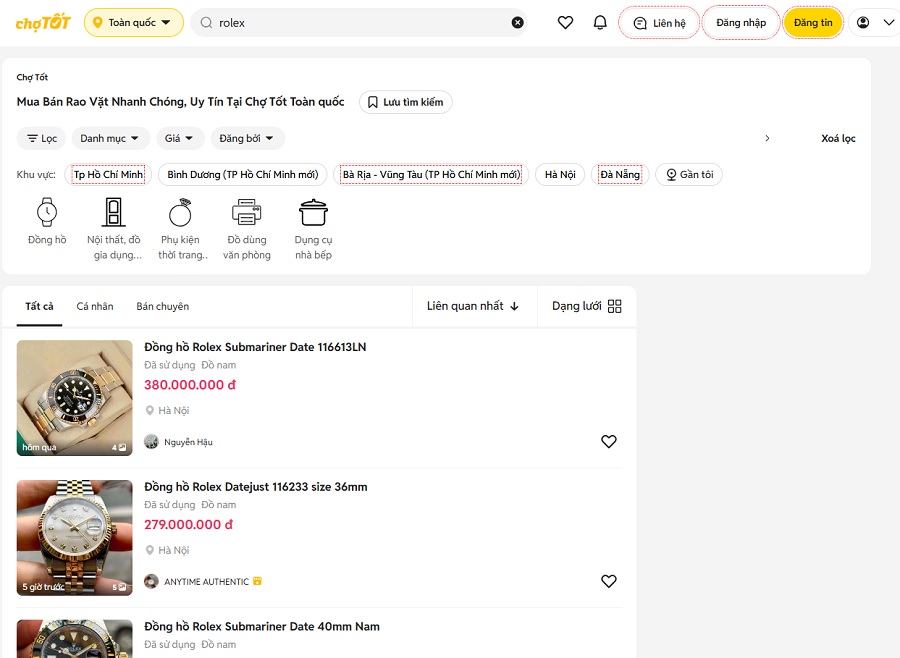Switch to the Tất cả tab
The height and width of the screenshot is (658, 900).
[x=39, y=307]
